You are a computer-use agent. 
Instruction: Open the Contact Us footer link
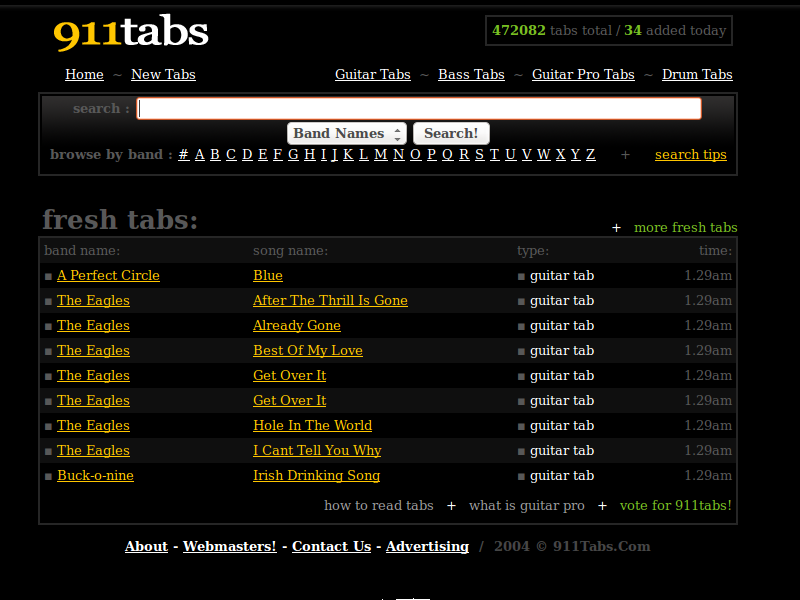[331, 547]
